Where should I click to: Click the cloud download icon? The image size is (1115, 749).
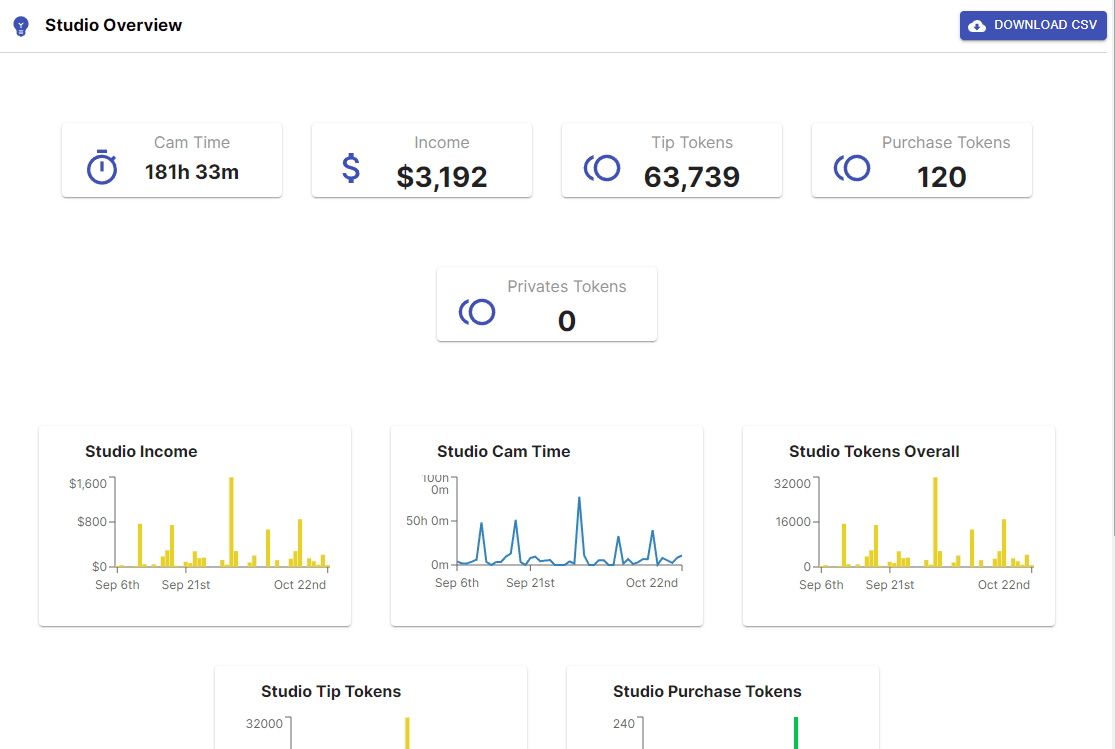pos(977,26)
